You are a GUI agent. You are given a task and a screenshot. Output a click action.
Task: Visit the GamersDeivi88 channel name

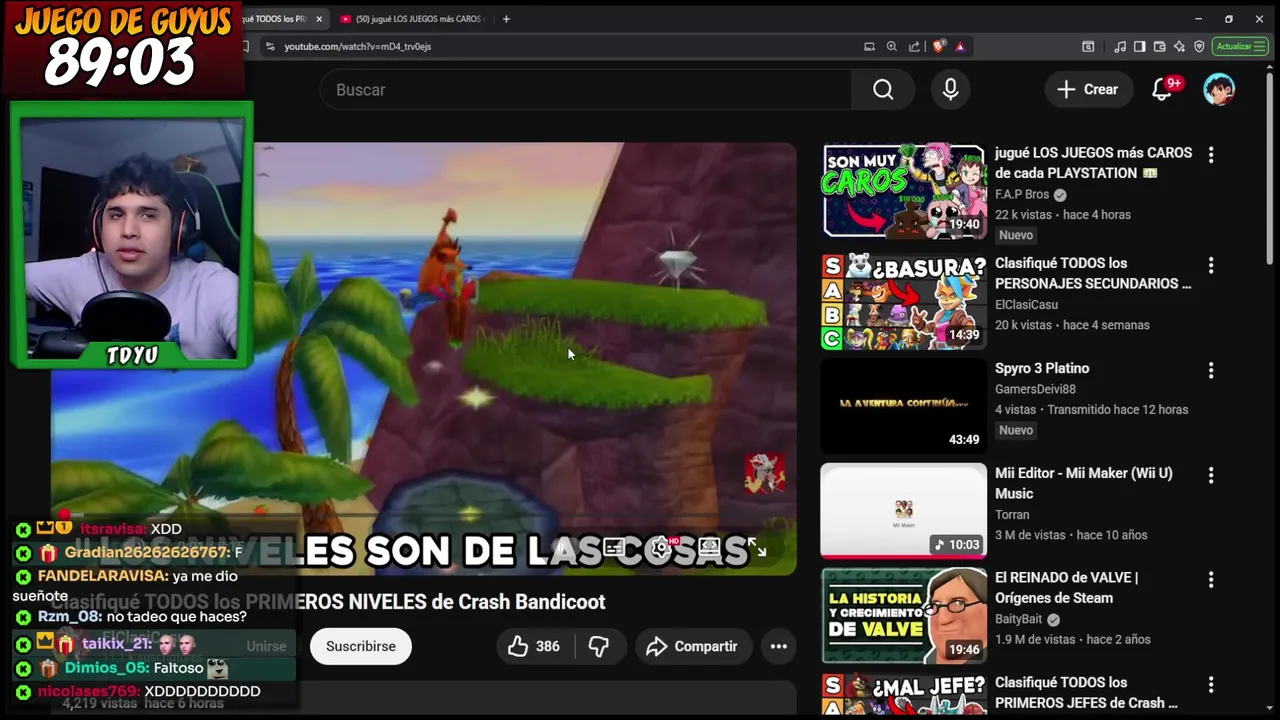pyautogui.click(x=1035, y=389)
